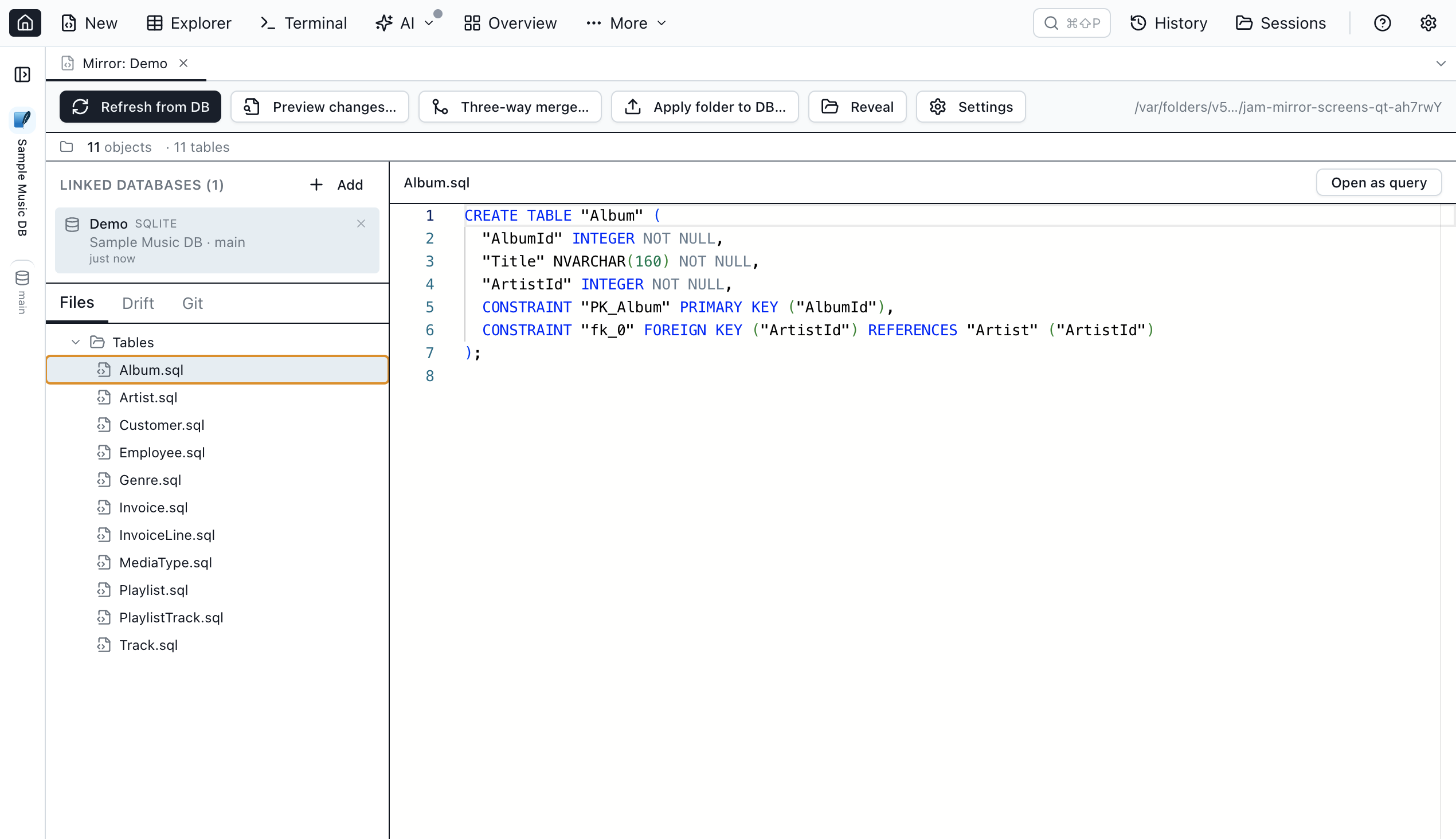Switch to the Files tab
Image resolution: width=1456 pixels, height=839 pixels.
[x=77, y=303]
